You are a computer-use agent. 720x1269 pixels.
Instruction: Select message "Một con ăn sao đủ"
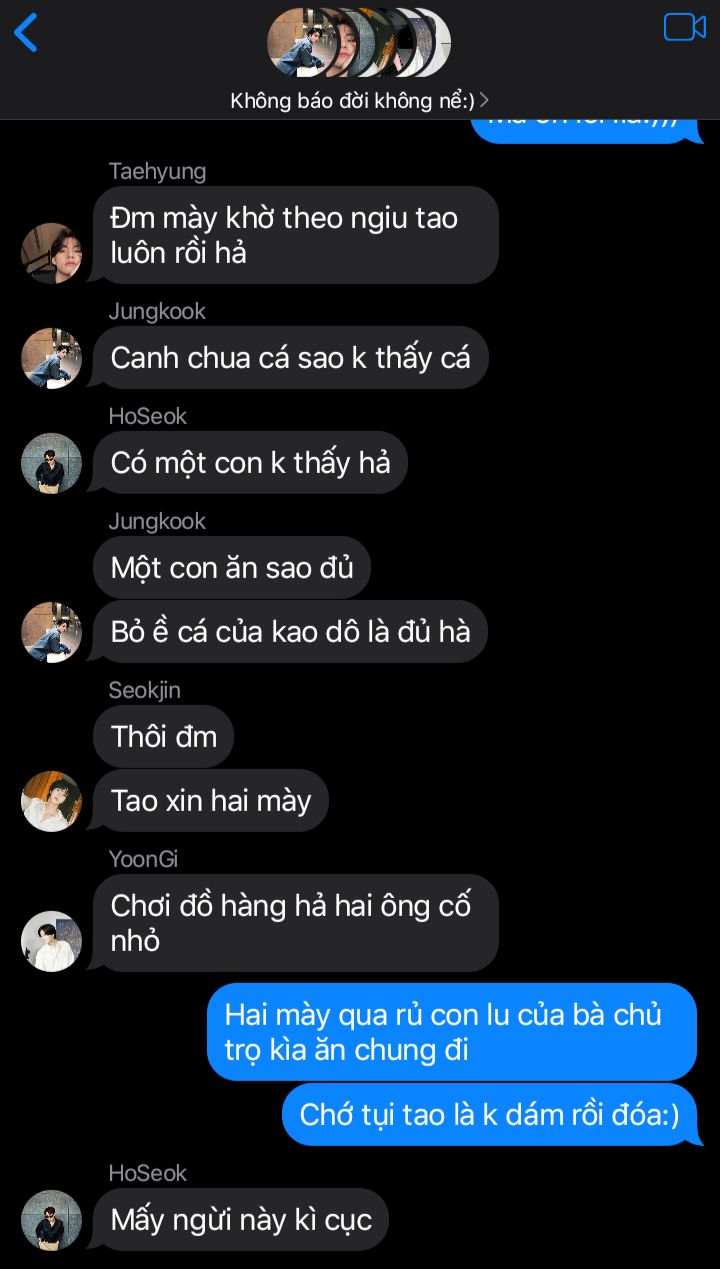[x=232, y=567]
